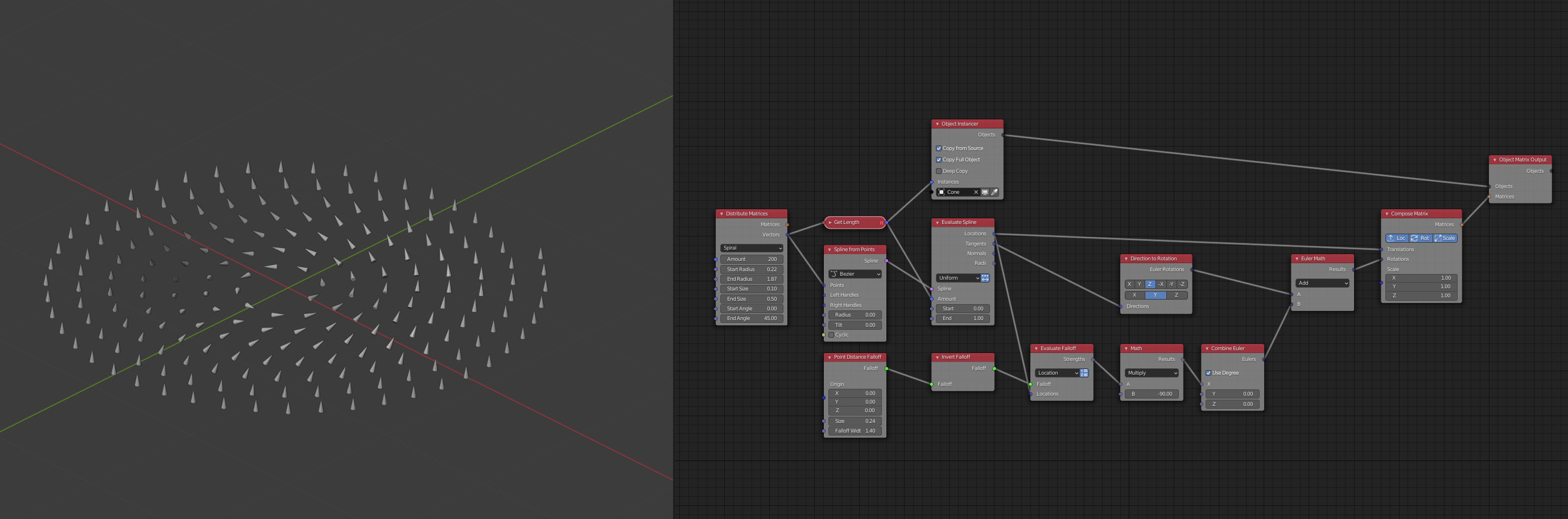Click the Bezier curve icon in Spline from Points
The image size is (1568, 519).
pyautogui.click(x=834, y=275)
